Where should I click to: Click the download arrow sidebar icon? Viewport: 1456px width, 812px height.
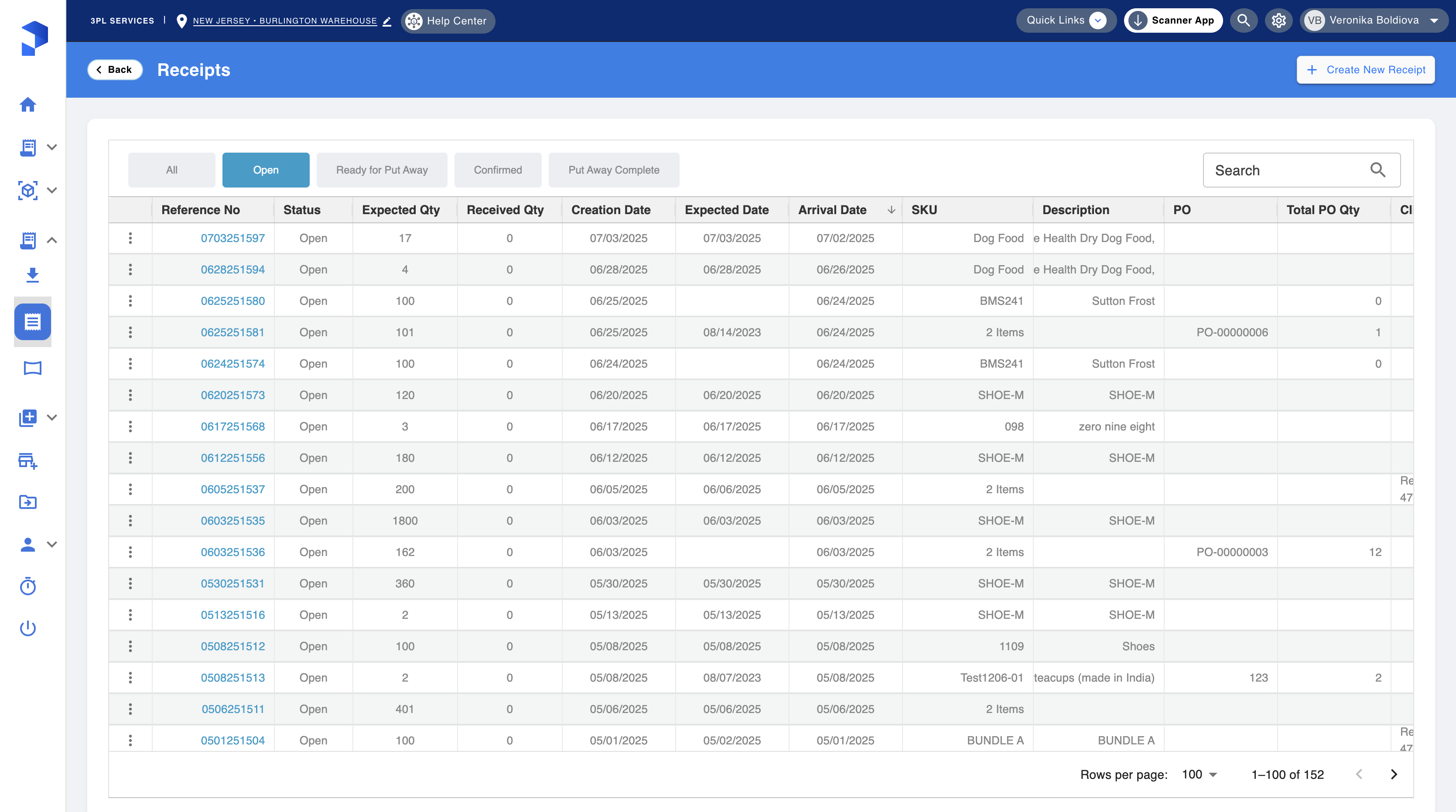(32, 275)
